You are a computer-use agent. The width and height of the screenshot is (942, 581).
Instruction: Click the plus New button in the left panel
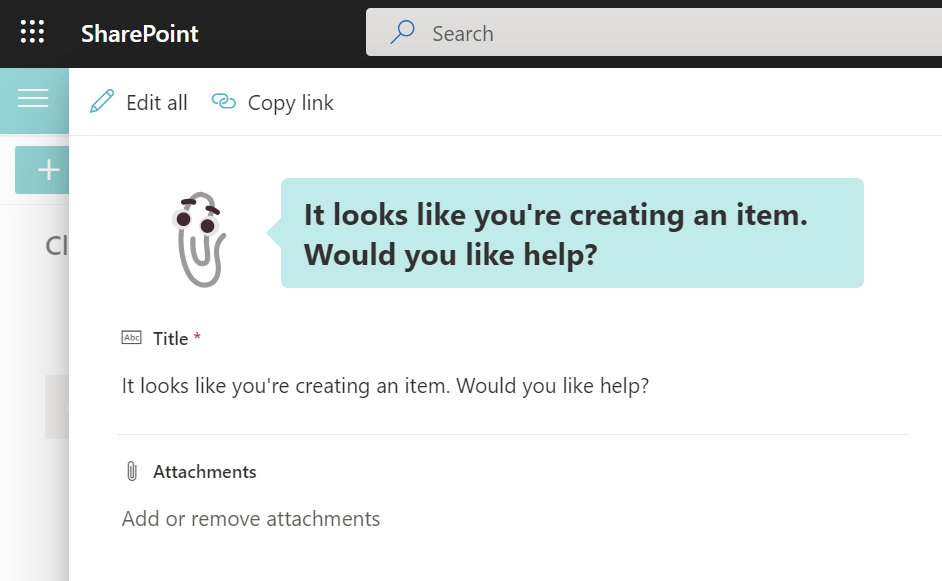42,170
